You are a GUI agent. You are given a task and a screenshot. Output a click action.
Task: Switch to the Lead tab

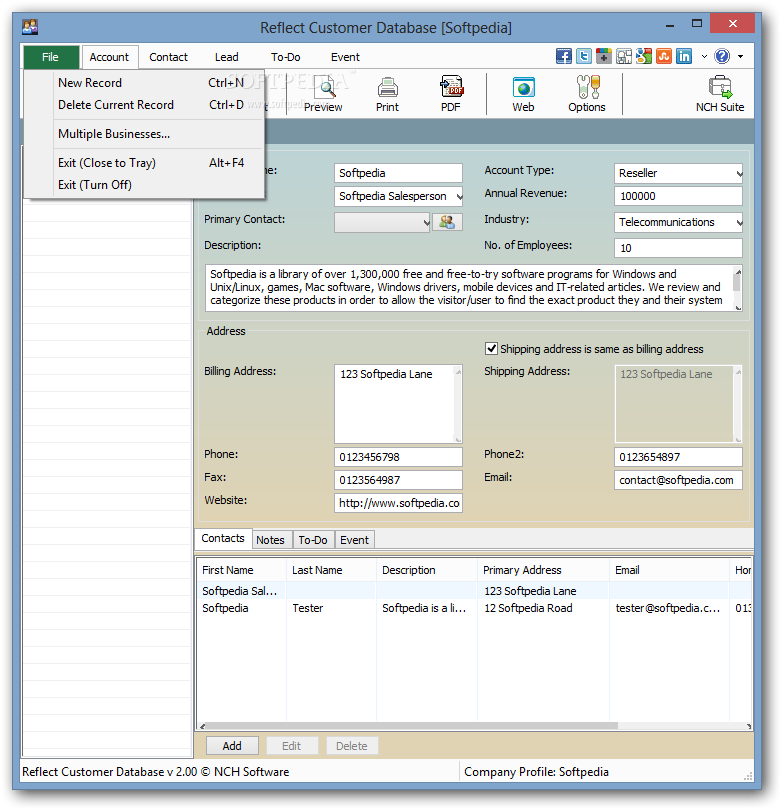[x=227, y=57]
